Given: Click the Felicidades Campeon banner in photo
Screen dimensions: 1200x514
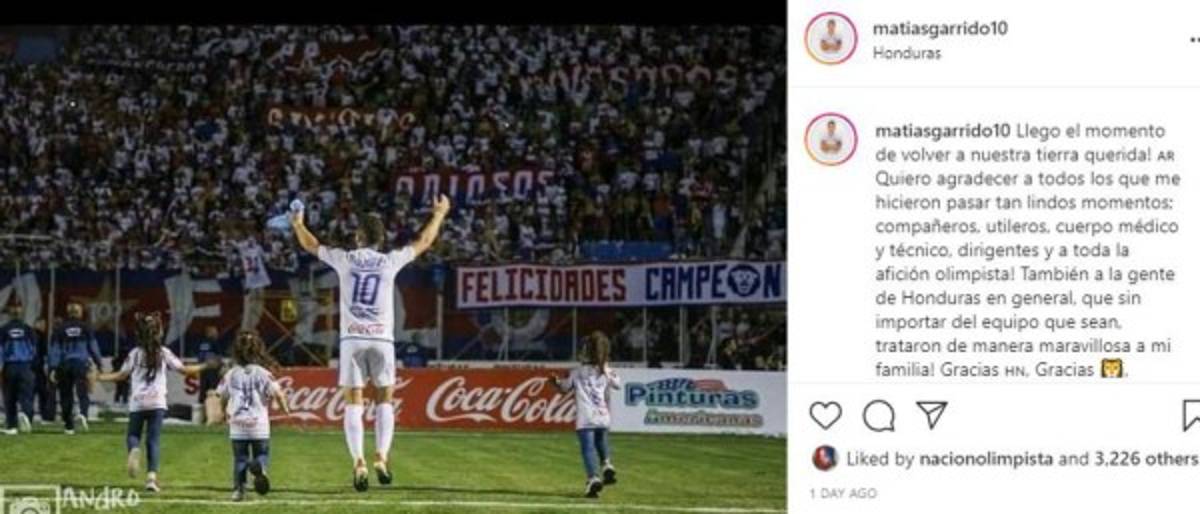Looking at the screenshot, I should pos(620,284).
